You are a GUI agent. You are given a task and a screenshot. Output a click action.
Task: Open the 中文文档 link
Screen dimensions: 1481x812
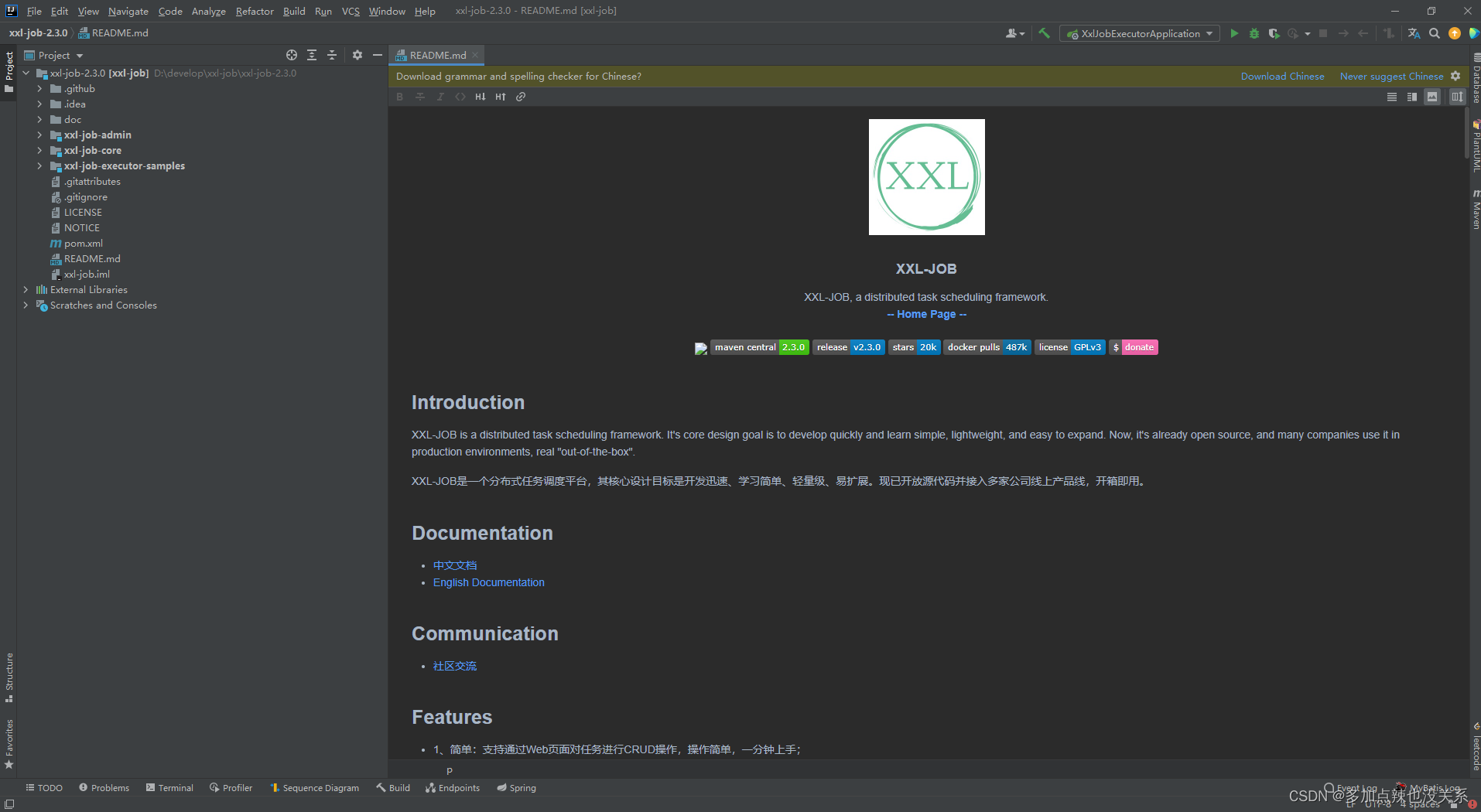pyautogui.click(x=455, y=565)
